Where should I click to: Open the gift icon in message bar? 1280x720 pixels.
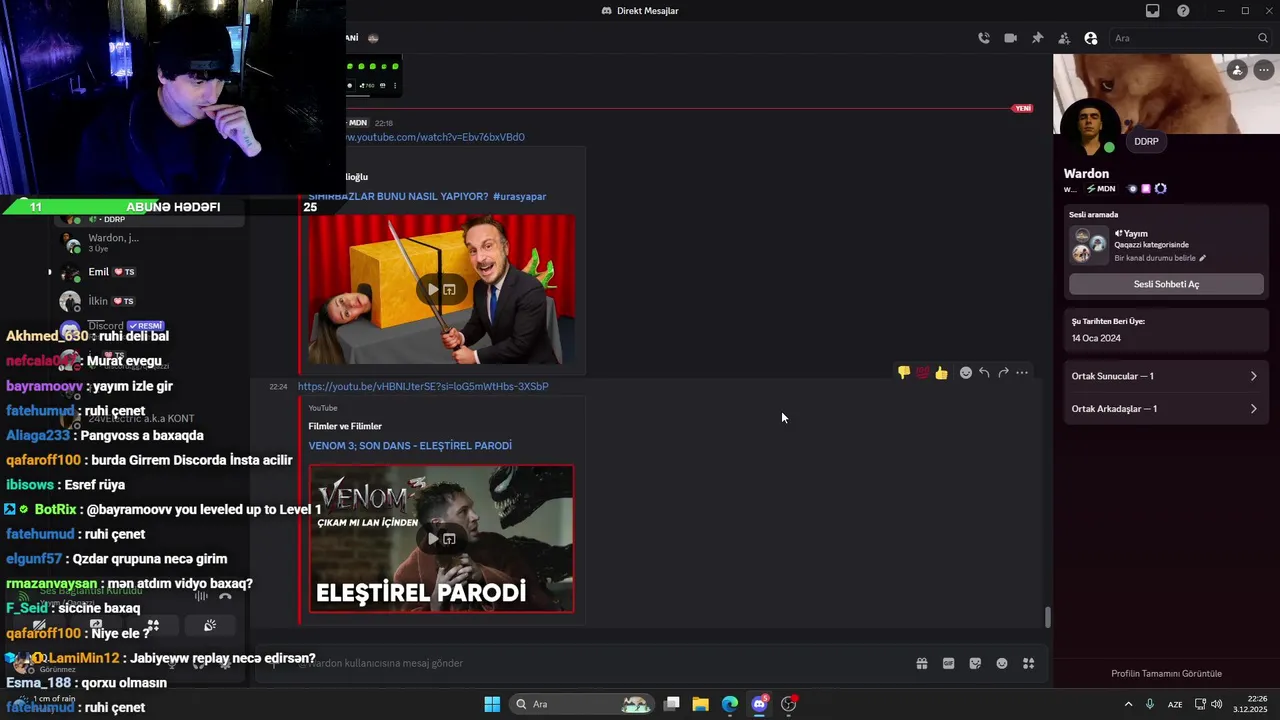point(922,663)
